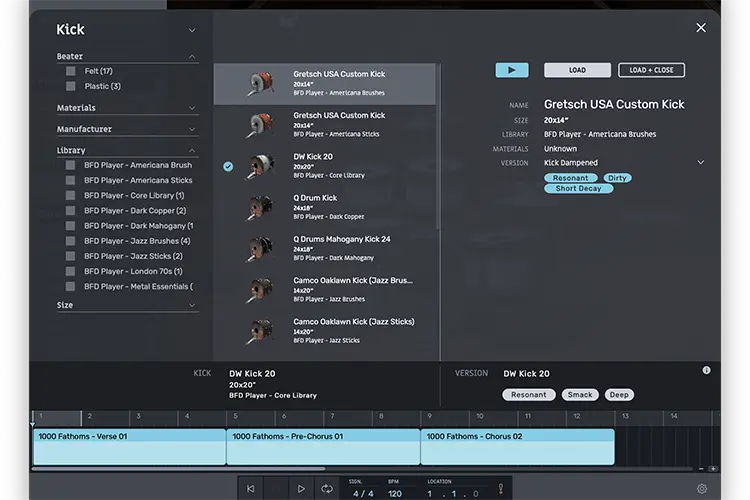Choose the Gretsch USA Custom Kick Americana Brushes row
The height and width of the screenshot is (500, 750).
(x=324, y=84)
